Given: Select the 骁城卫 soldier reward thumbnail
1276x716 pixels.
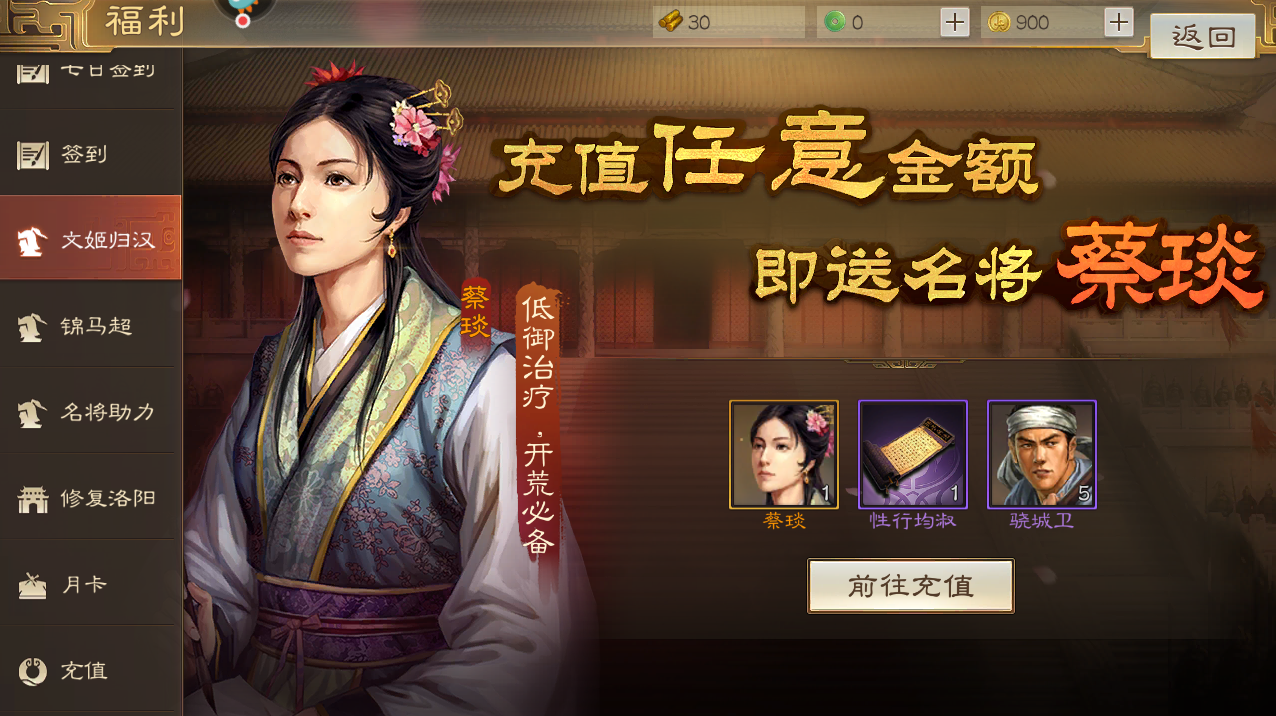Looking at the screenshot, I should click(x=1042, y=454).
